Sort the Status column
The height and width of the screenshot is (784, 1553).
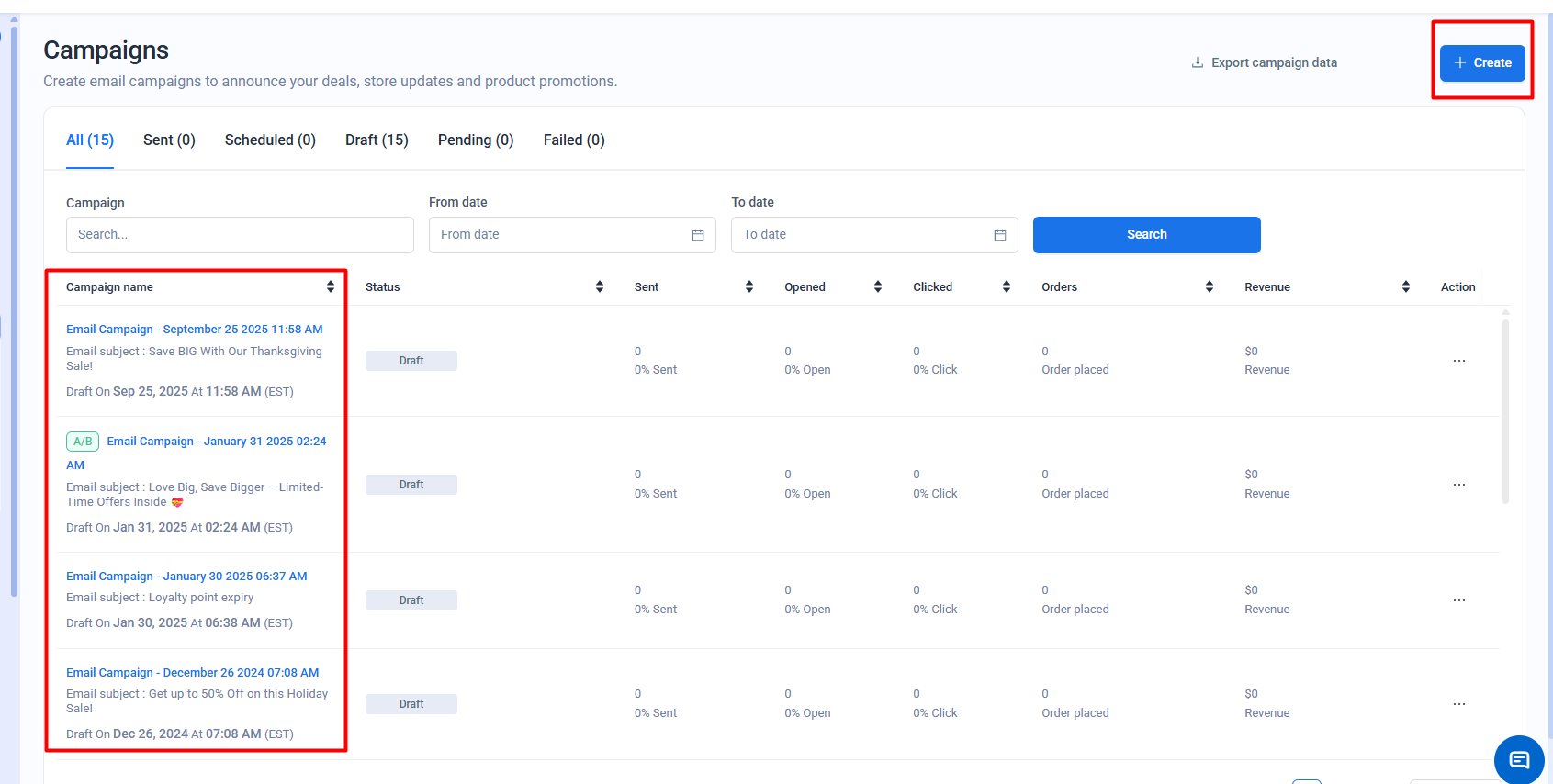pos(600,287)
